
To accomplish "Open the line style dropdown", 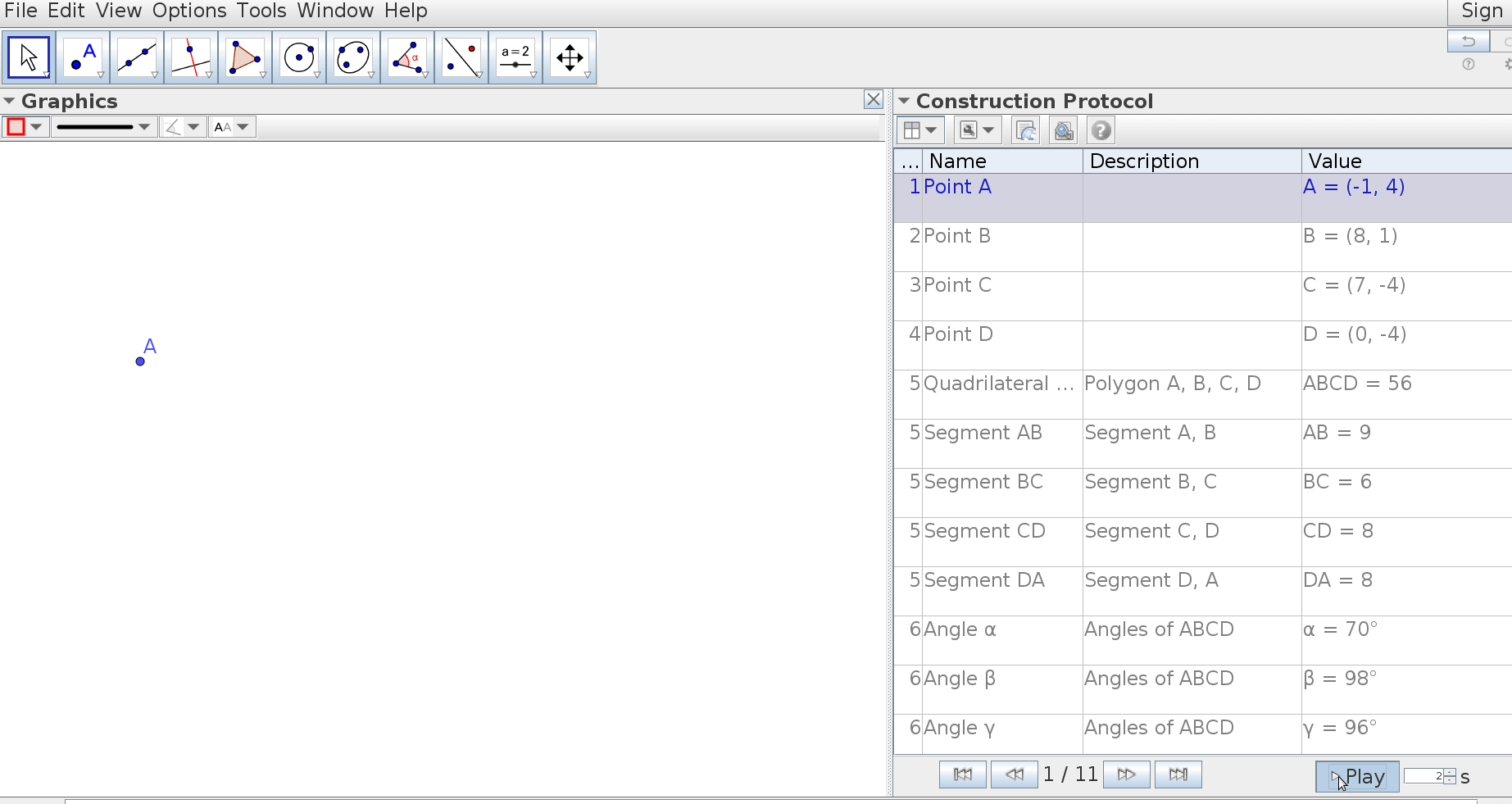I will coord(104,127).
